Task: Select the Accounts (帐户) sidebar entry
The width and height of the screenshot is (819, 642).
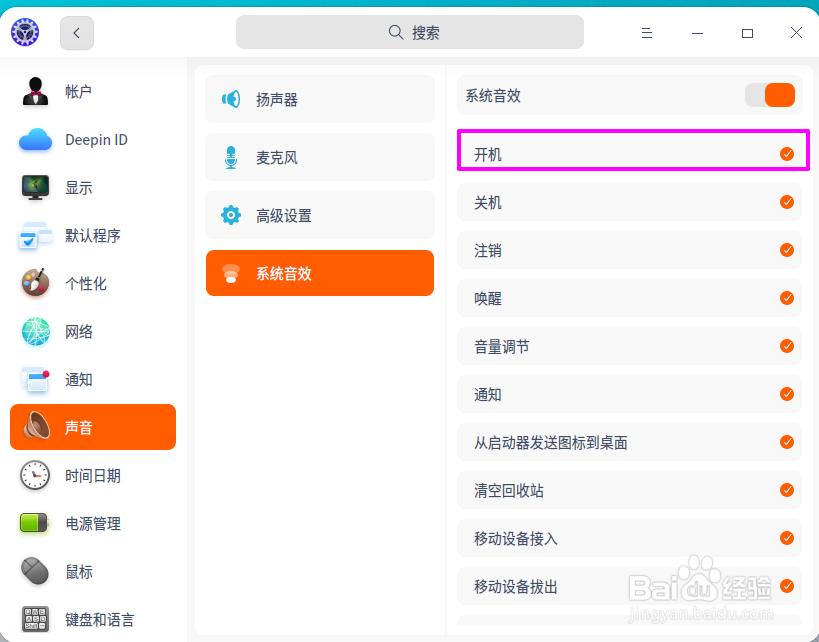Action: click(x=34, y=91)
